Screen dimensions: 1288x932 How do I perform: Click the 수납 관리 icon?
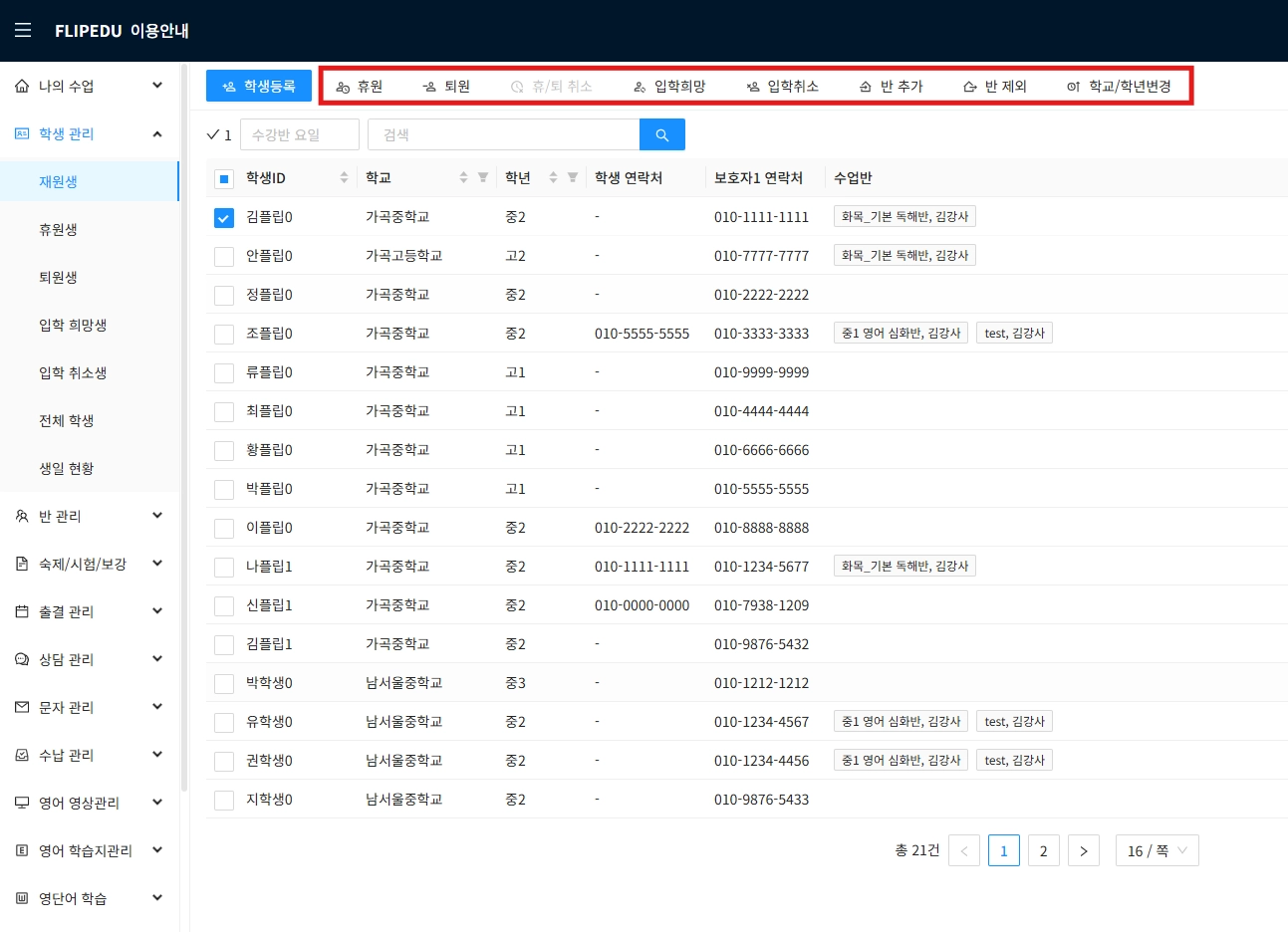pos(22,756)
